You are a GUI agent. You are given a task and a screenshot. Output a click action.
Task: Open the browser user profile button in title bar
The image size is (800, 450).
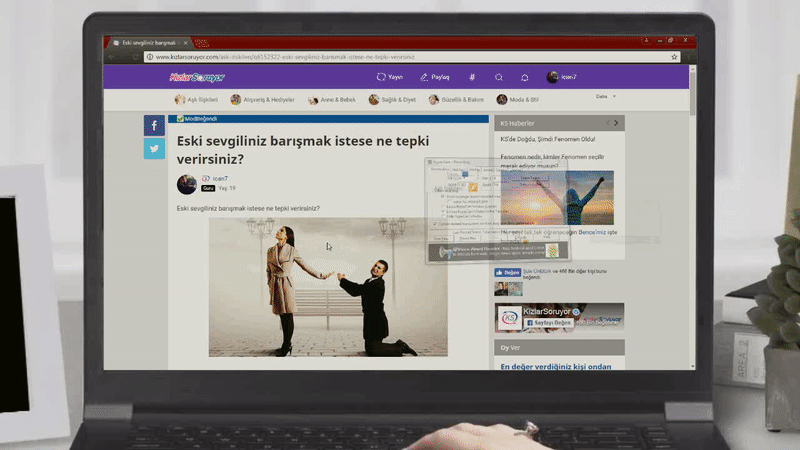[x=646, y=40]
